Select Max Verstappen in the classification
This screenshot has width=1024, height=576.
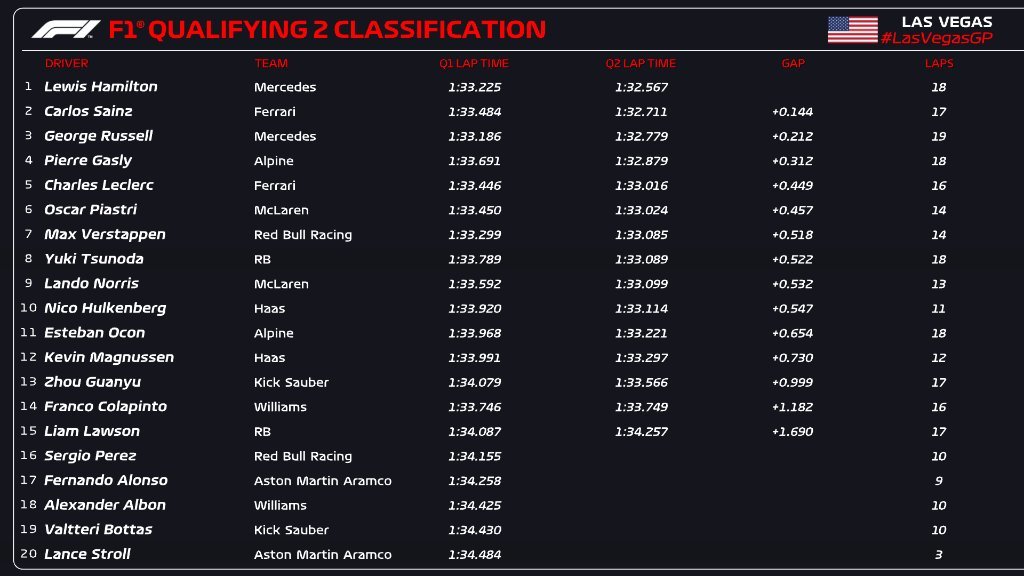(105, 234)
